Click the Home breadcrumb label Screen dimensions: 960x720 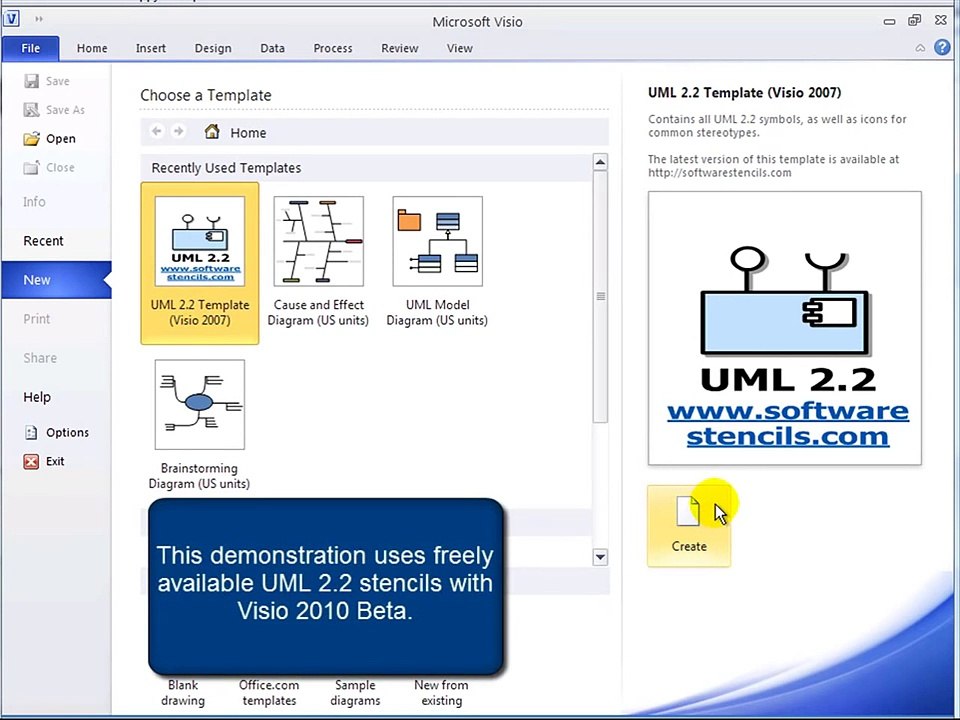[248, 133]
